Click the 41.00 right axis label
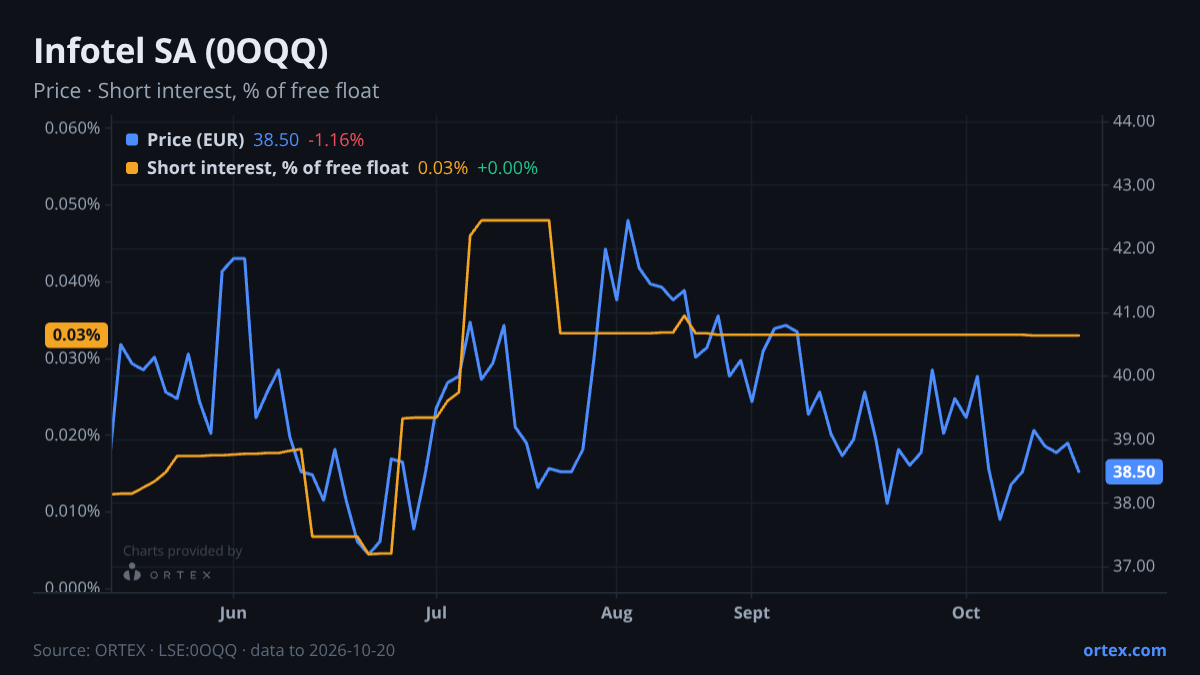This screenshot has width=1200, height=675. [x=1133, y=312]
